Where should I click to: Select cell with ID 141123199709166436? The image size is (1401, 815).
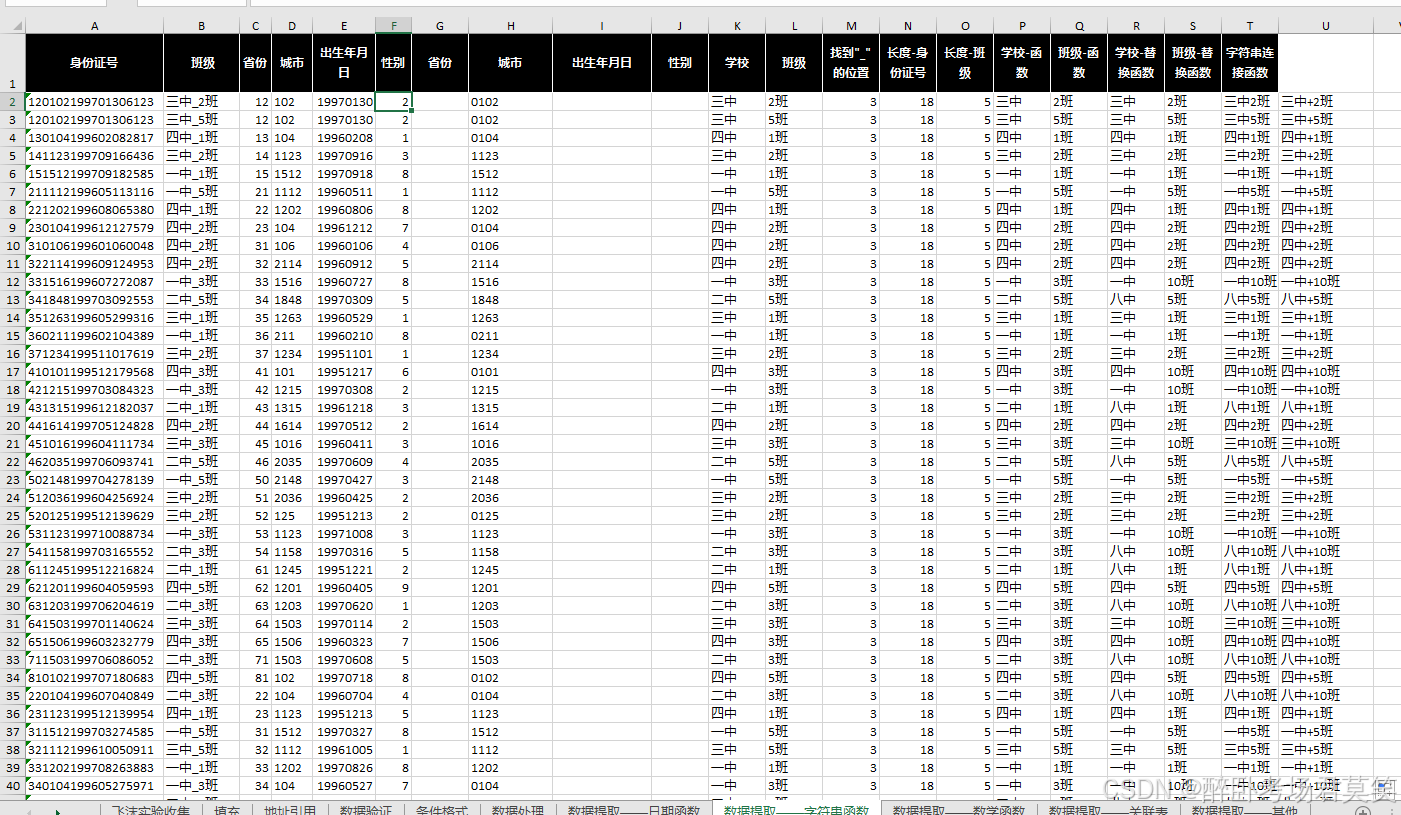click(x=94, y=155)
